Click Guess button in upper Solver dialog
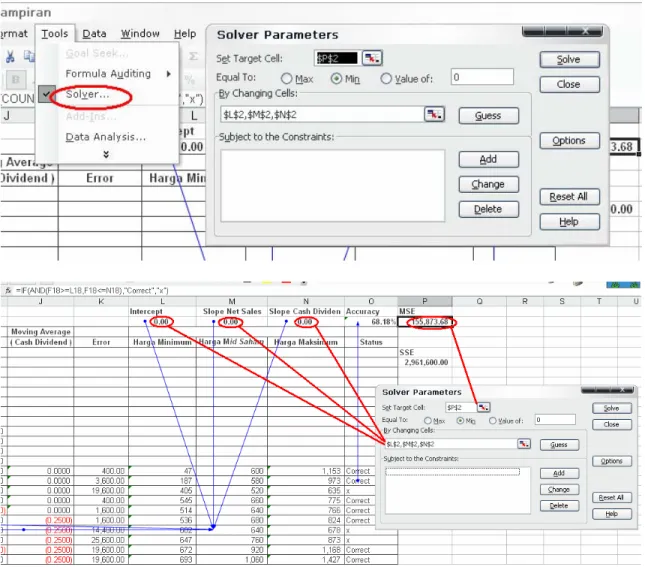The width and height of the screenshot is (645, 567). (x=488, y=116)
